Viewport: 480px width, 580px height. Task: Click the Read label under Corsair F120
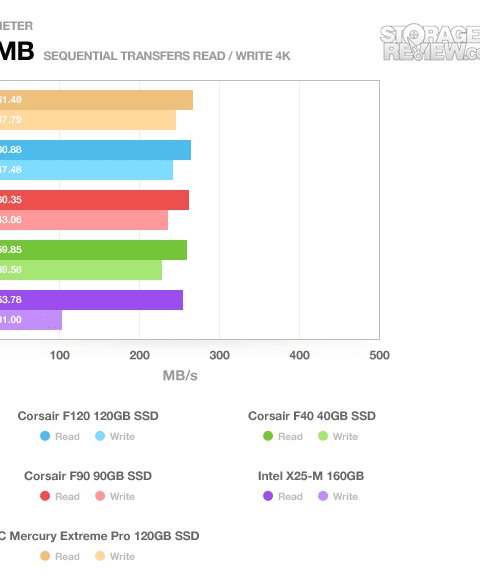coord(67,436)
